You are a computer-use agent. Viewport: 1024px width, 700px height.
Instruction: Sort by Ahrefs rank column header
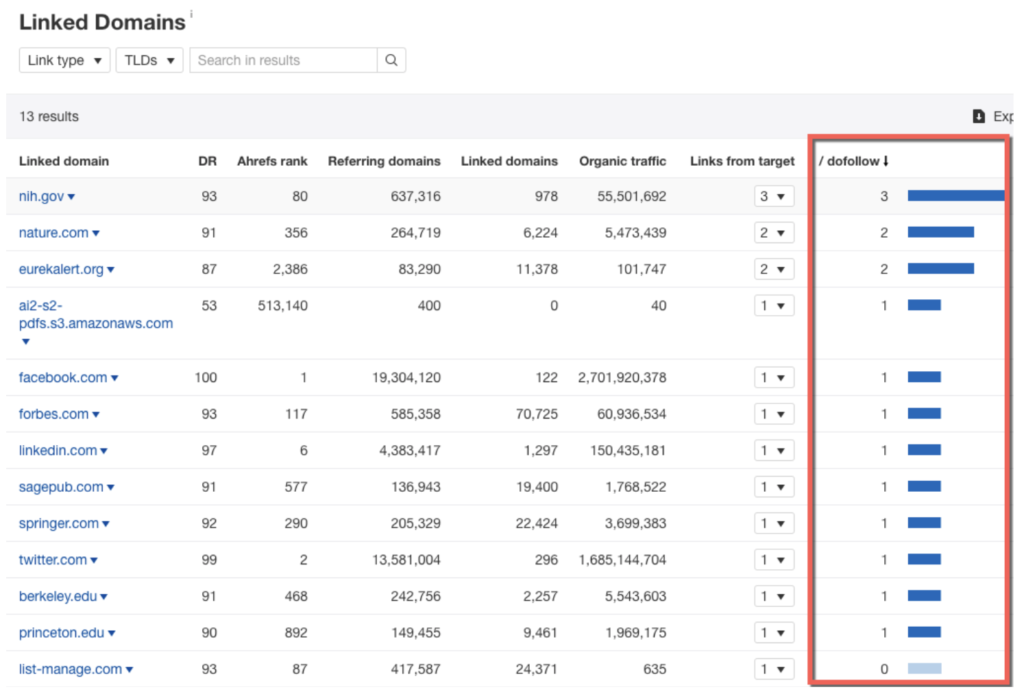pos(272,161)
